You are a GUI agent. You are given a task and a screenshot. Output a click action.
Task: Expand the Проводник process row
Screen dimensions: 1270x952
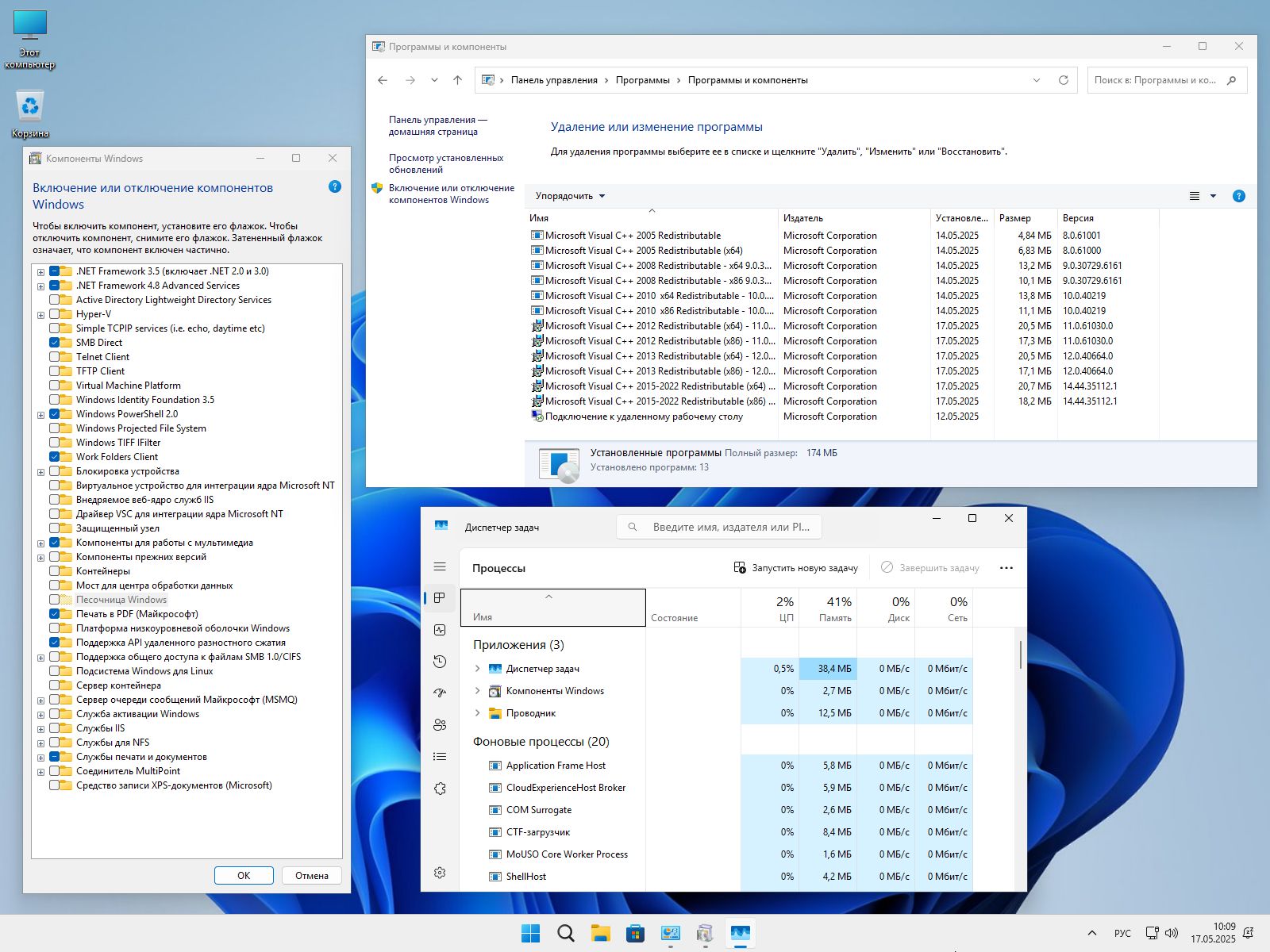coord(477,713)
